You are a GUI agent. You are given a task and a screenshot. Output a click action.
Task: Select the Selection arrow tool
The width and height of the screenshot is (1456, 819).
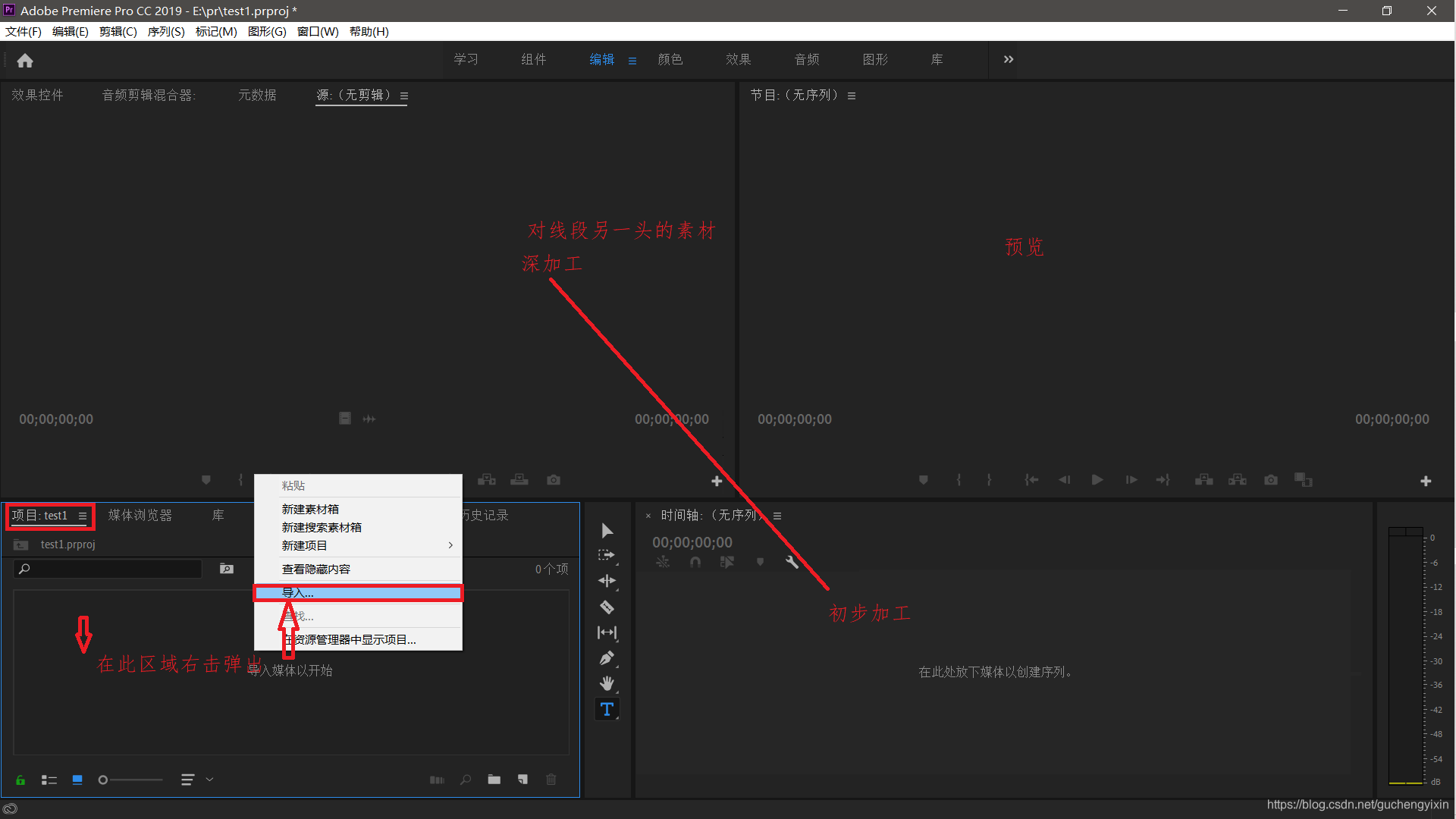pos(607,531)
